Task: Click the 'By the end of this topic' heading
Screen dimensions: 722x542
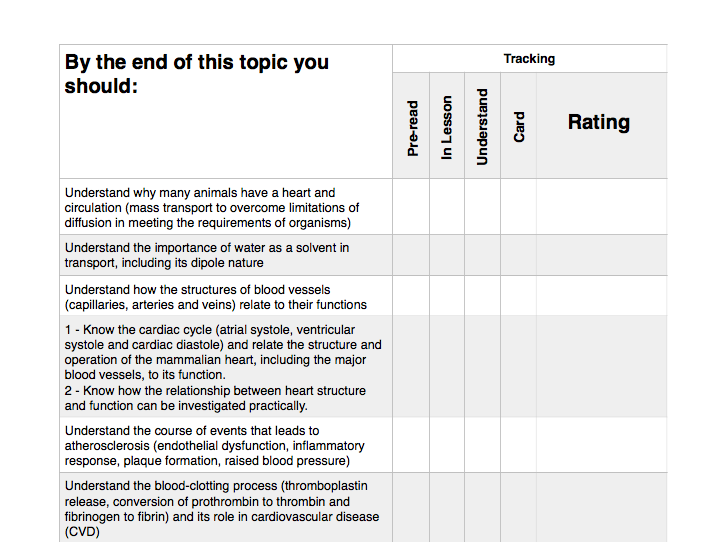Action: pyautogui.click(x=197, y=74)
